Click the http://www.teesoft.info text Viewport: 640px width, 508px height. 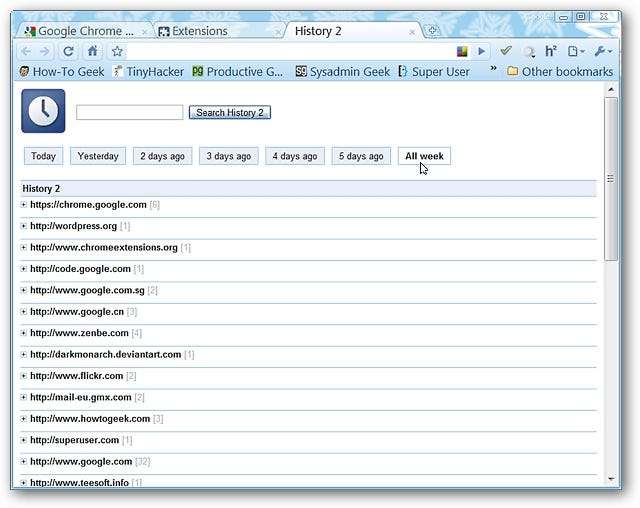pos(80,483)
